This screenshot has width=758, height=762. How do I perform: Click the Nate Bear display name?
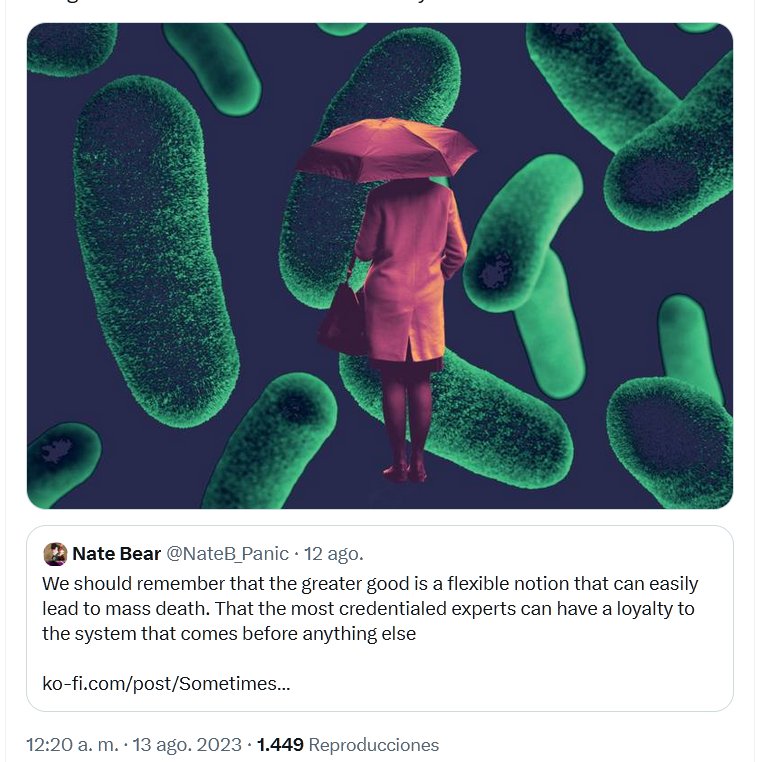tap(116, 554)
